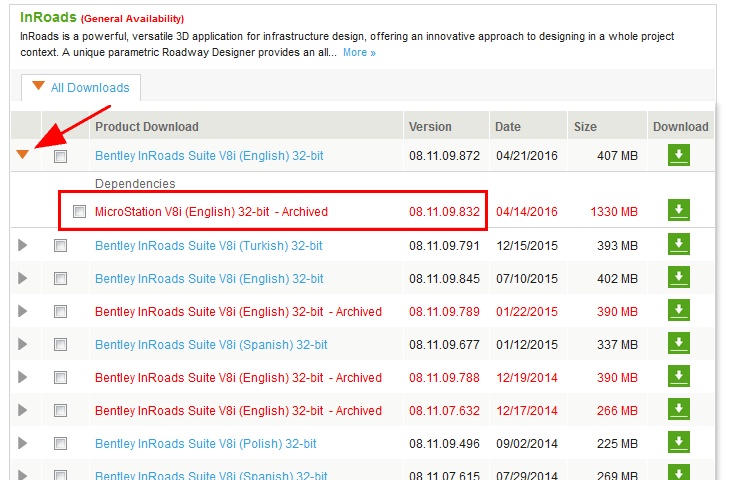747x480 pixels.
Task: Open the All Downloads tab
Action: click(81, 88)
